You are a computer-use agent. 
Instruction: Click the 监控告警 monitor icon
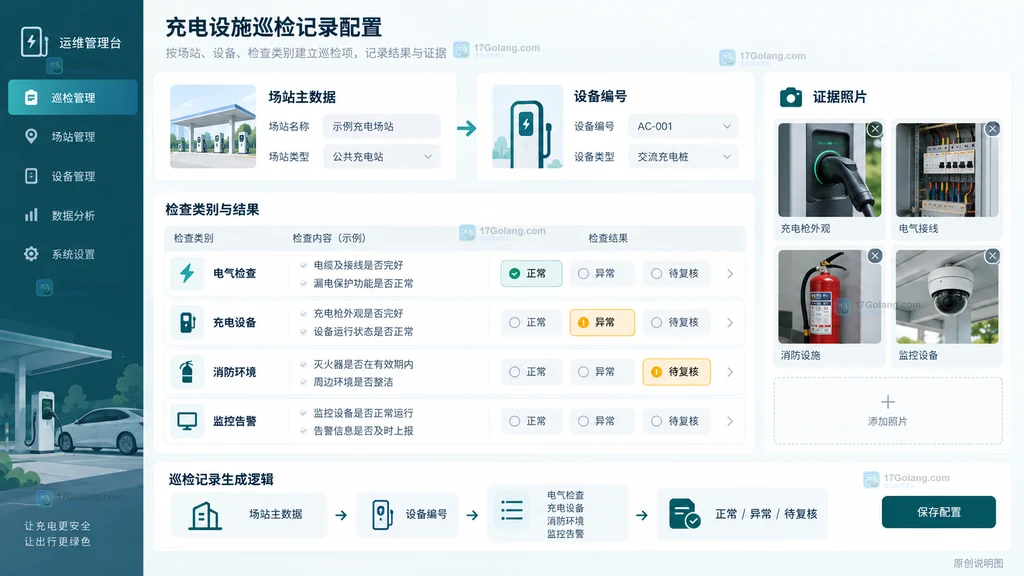[x=187, y=421]
